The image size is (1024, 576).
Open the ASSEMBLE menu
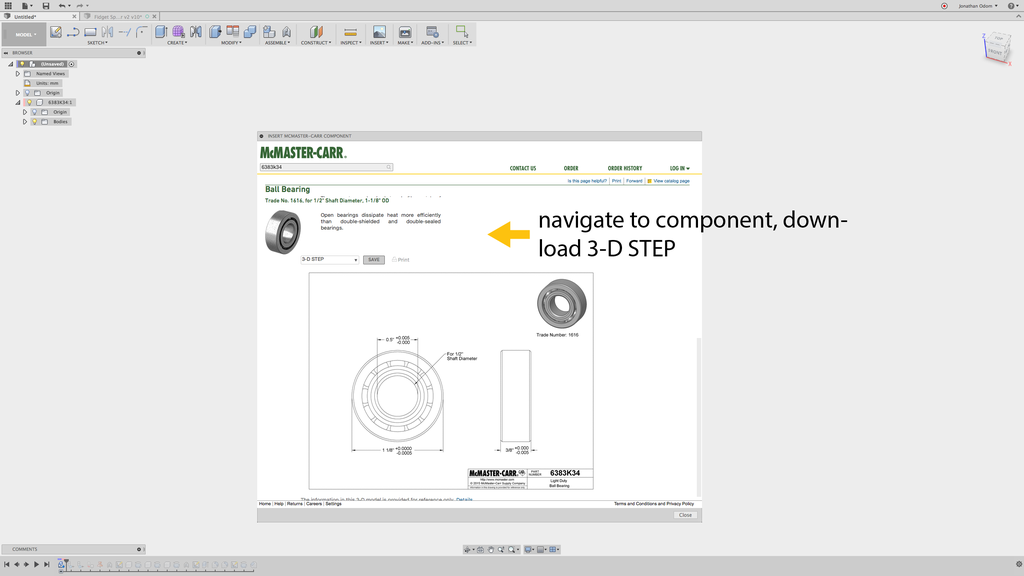coord(277,43)
